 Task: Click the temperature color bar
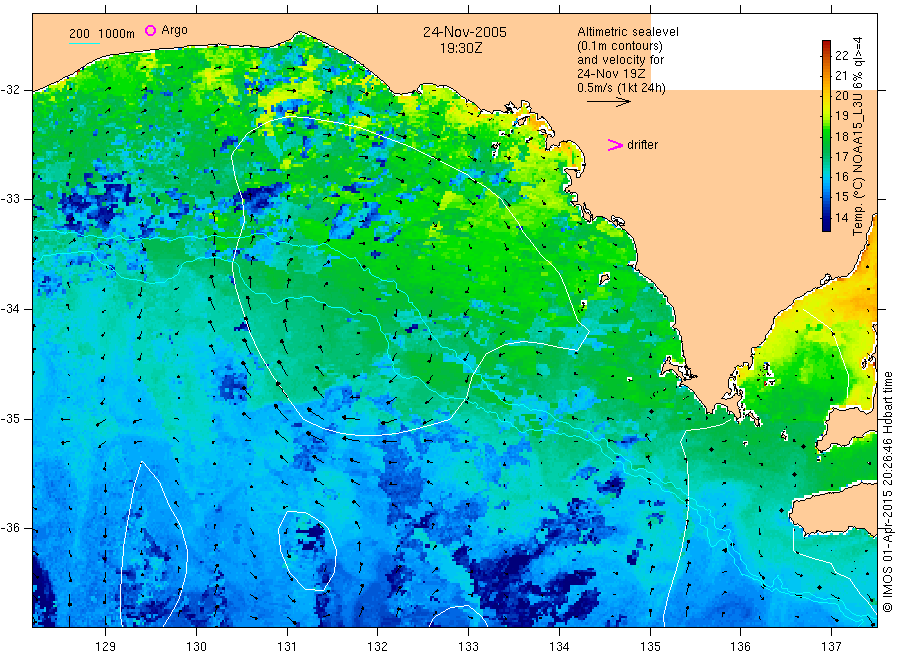coord(826,136)
